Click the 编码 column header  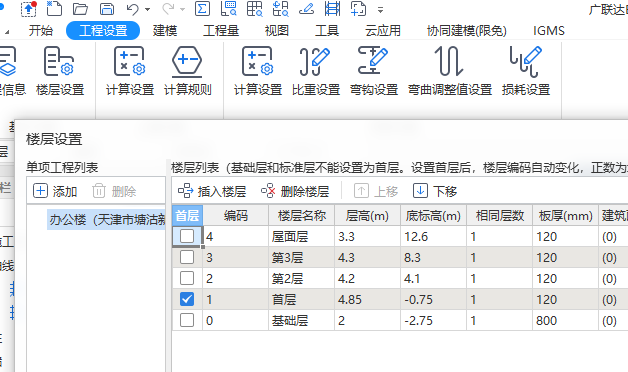(236, 215)
